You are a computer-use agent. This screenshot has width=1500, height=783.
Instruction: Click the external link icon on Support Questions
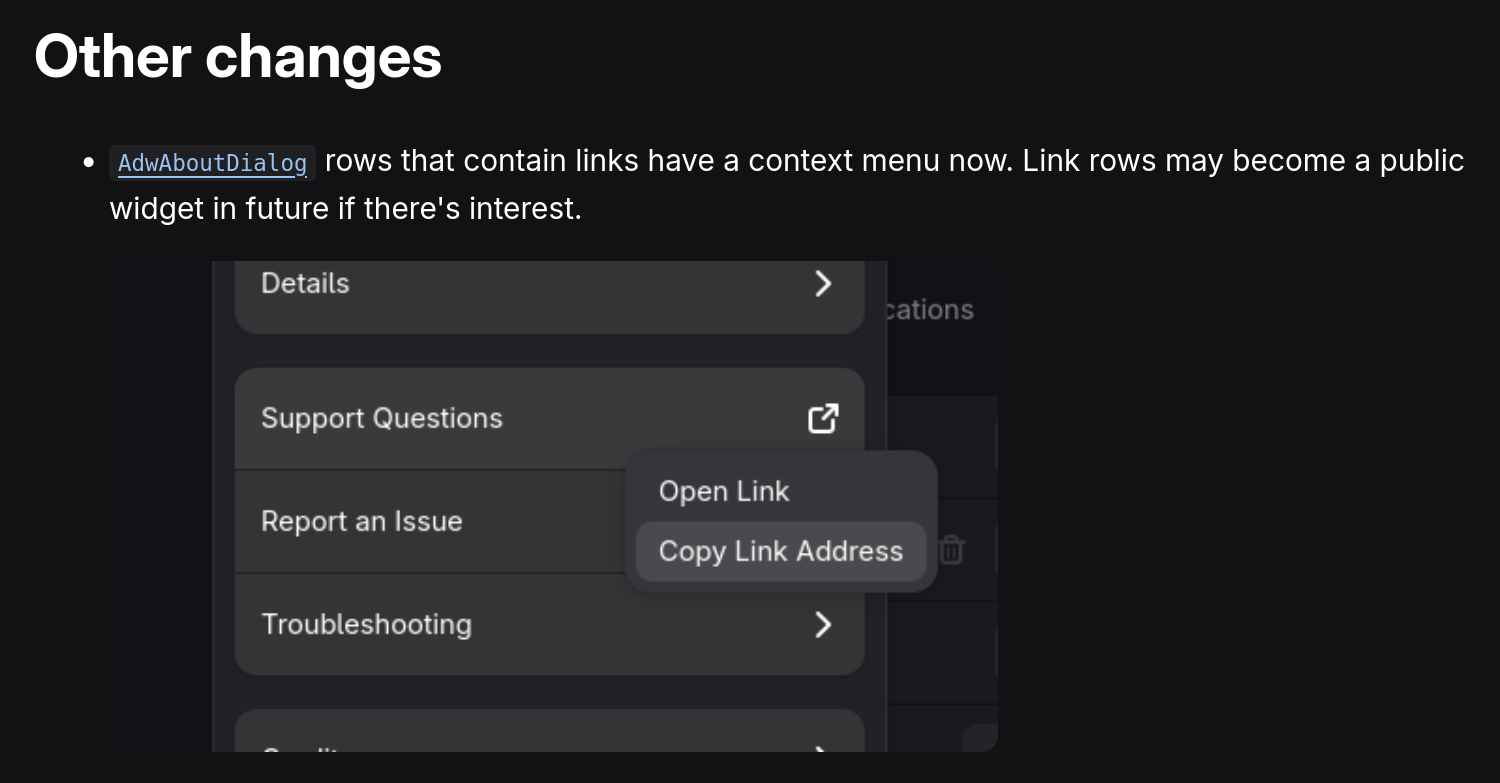point(822,419)
